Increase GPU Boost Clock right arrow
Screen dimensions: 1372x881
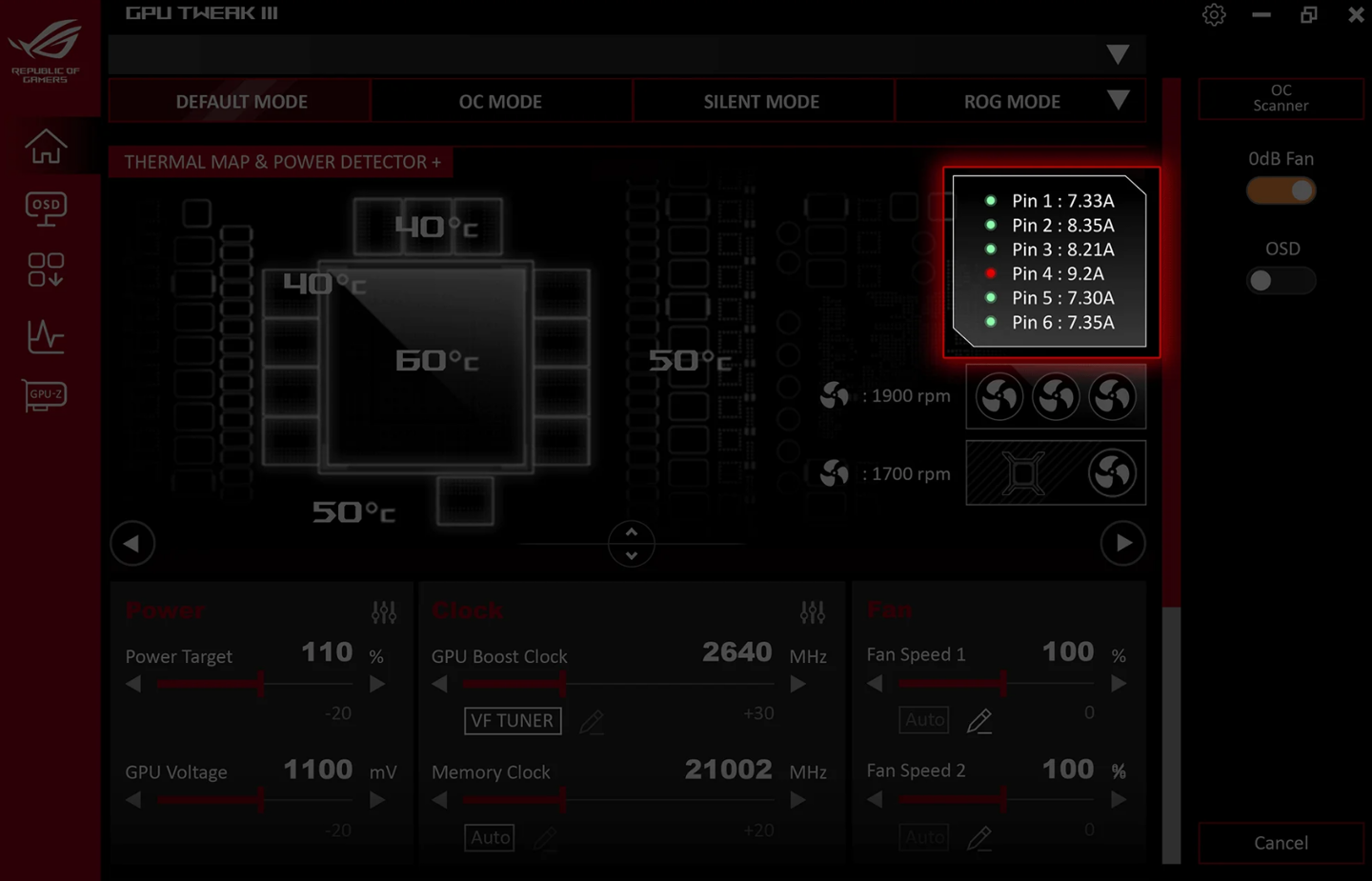798,684
